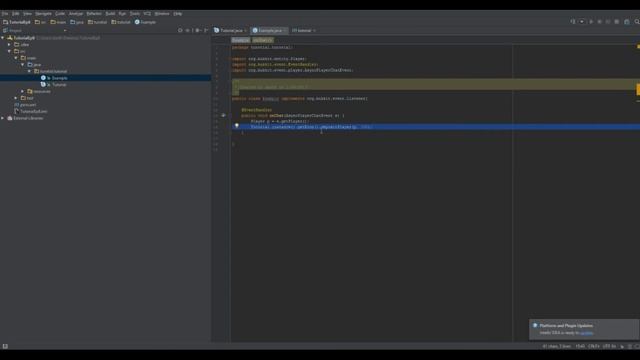Open the Edit menu
Screen dimensions: 640x360
click(x=16, y=13)
